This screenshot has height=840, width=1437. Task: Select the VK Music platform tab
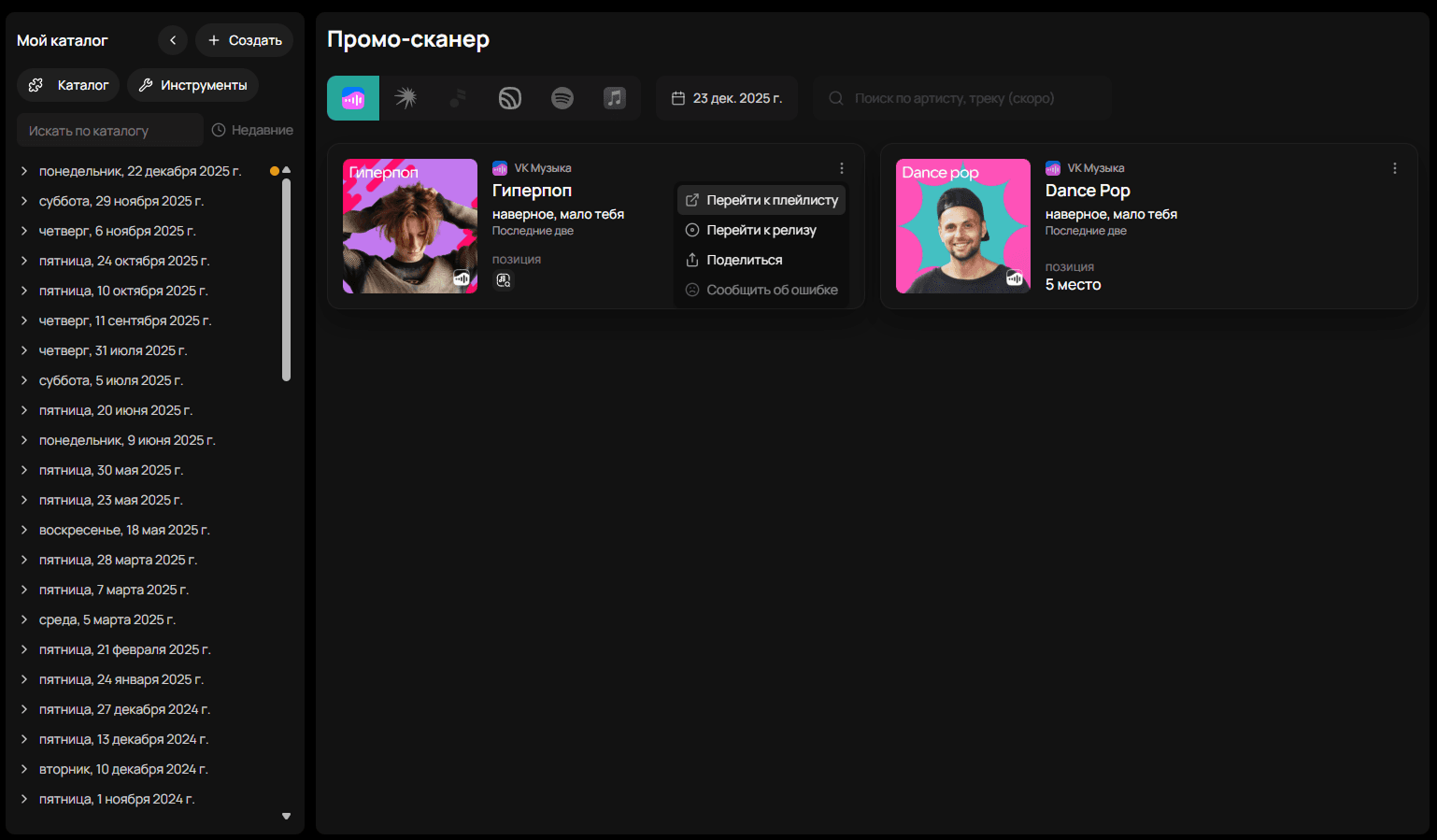[x=353, y=98]
